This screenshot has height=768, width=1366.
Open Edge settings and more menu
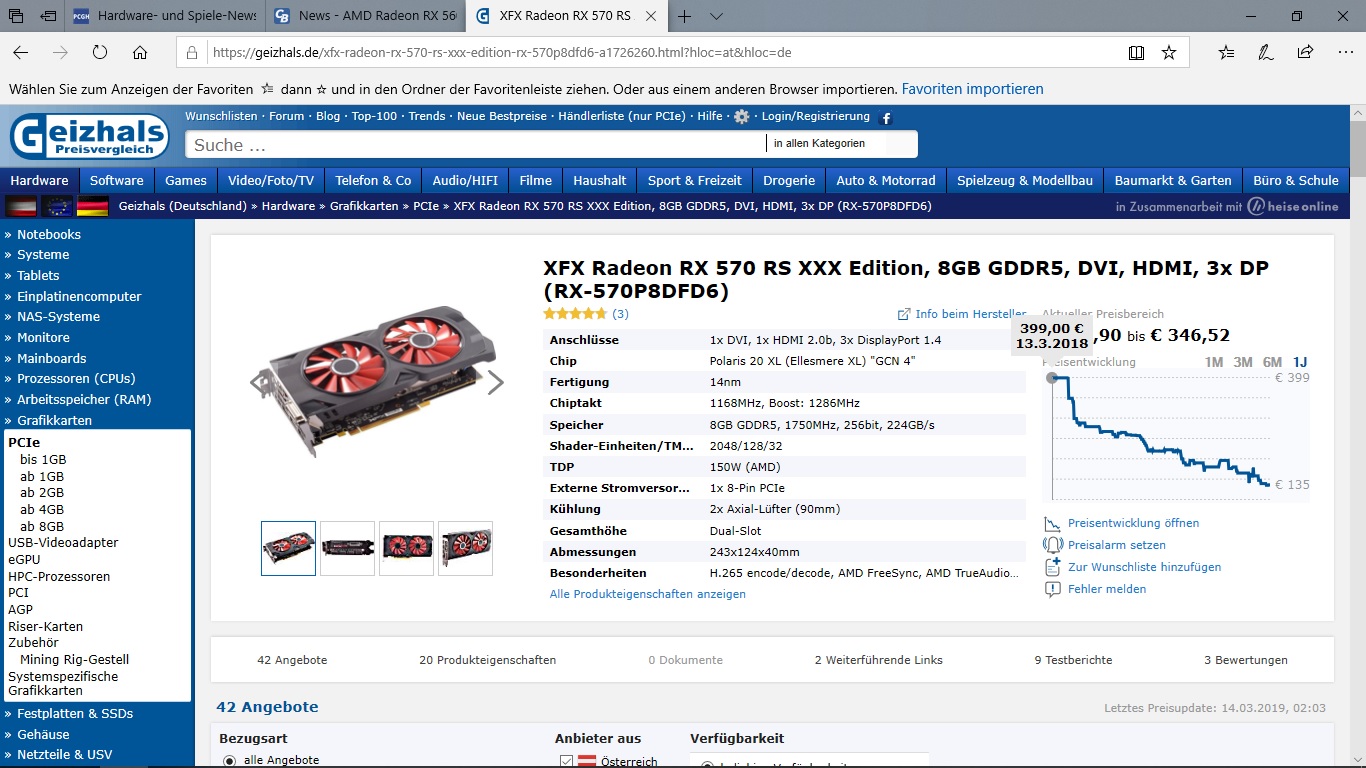(x=1344, y=52)
